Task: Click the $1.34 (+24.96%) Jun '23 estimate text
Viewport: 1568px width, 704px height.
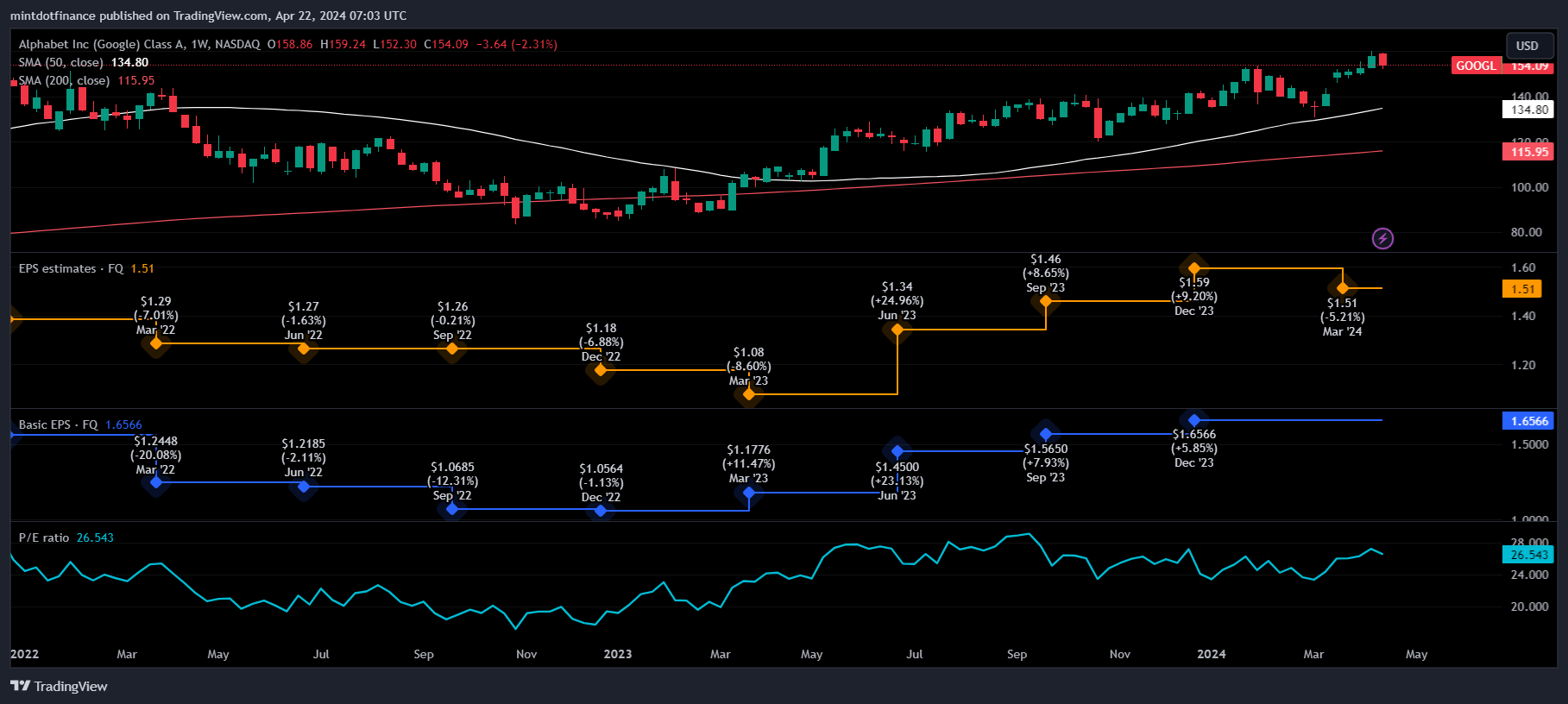Action: pyautogui.click(x=897, y=301)
